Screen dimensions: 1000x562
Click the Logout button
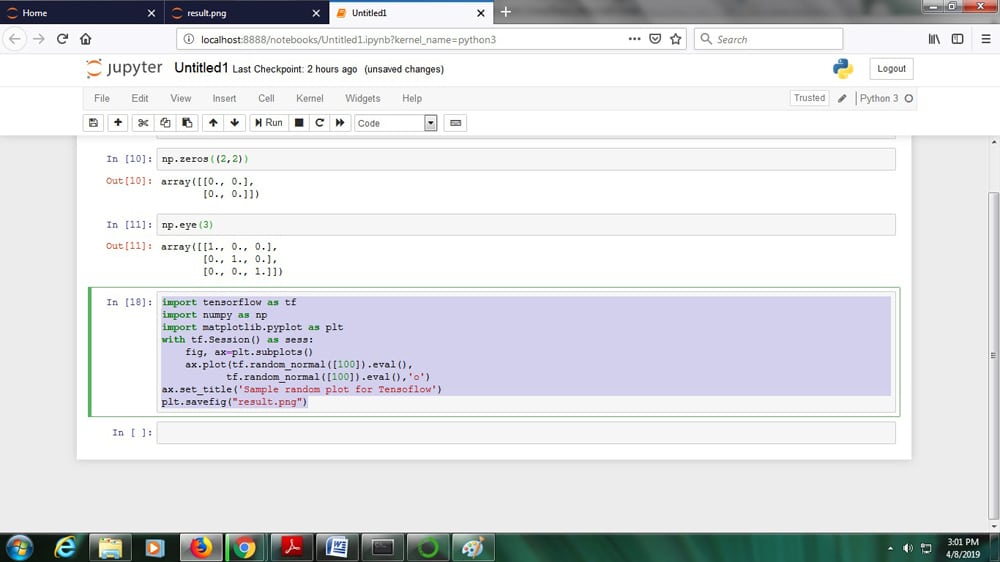tap(891, 69)
